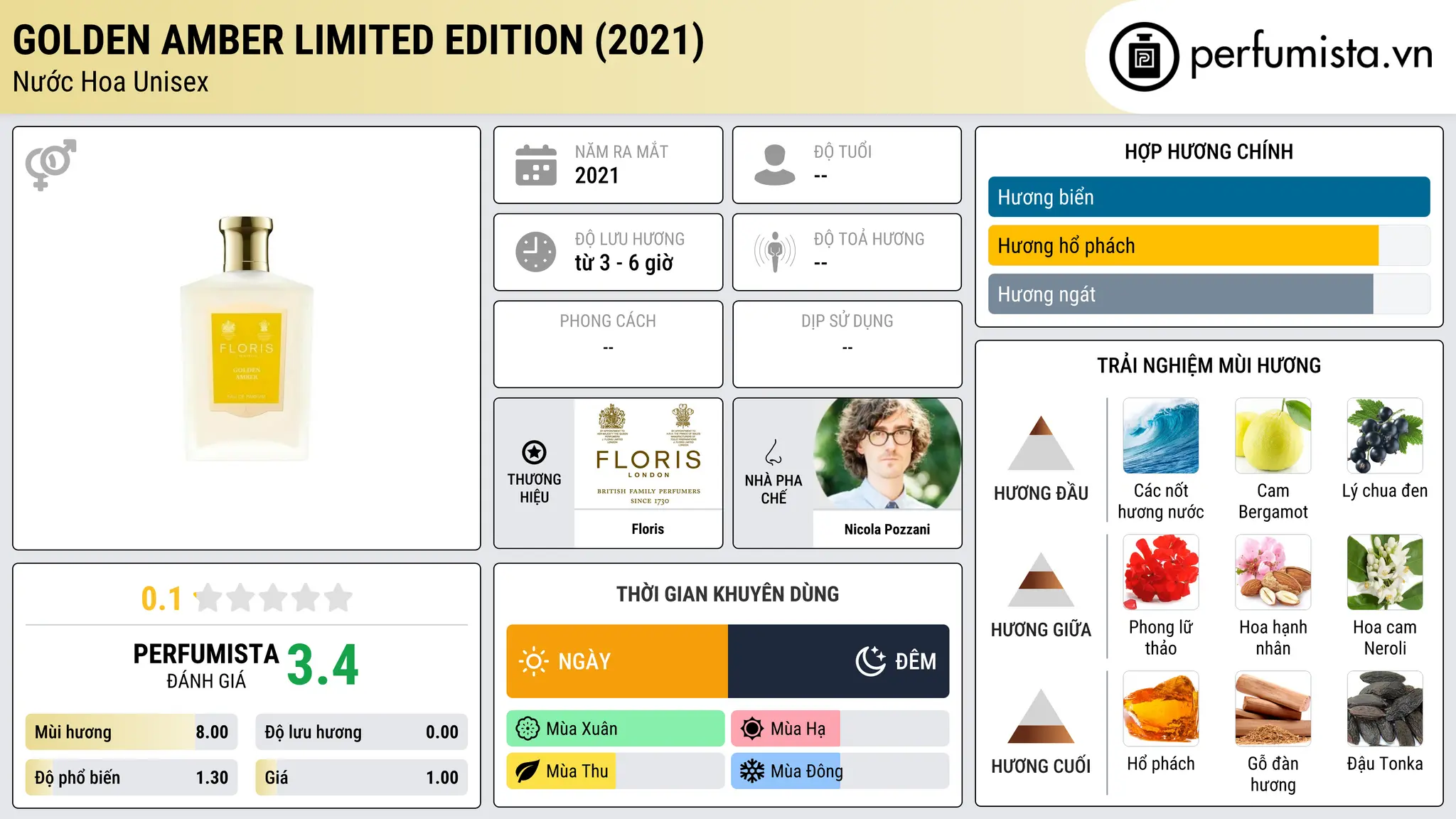This screenshot has width=1456, height=819.
Task: Click the Hương cuối label
Action: tap(1042, 766)
